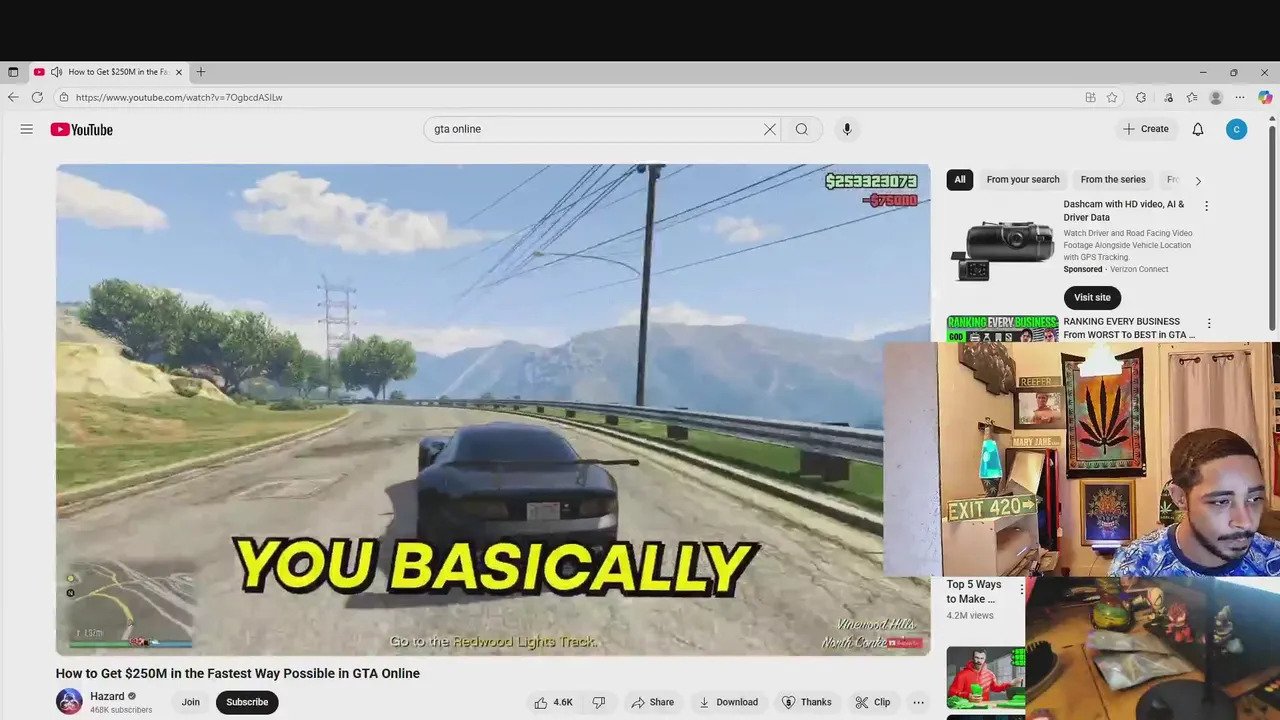This screenshot has height=720, width=1280.
Task: Select the From your search chip
Action: [1023, 180]
